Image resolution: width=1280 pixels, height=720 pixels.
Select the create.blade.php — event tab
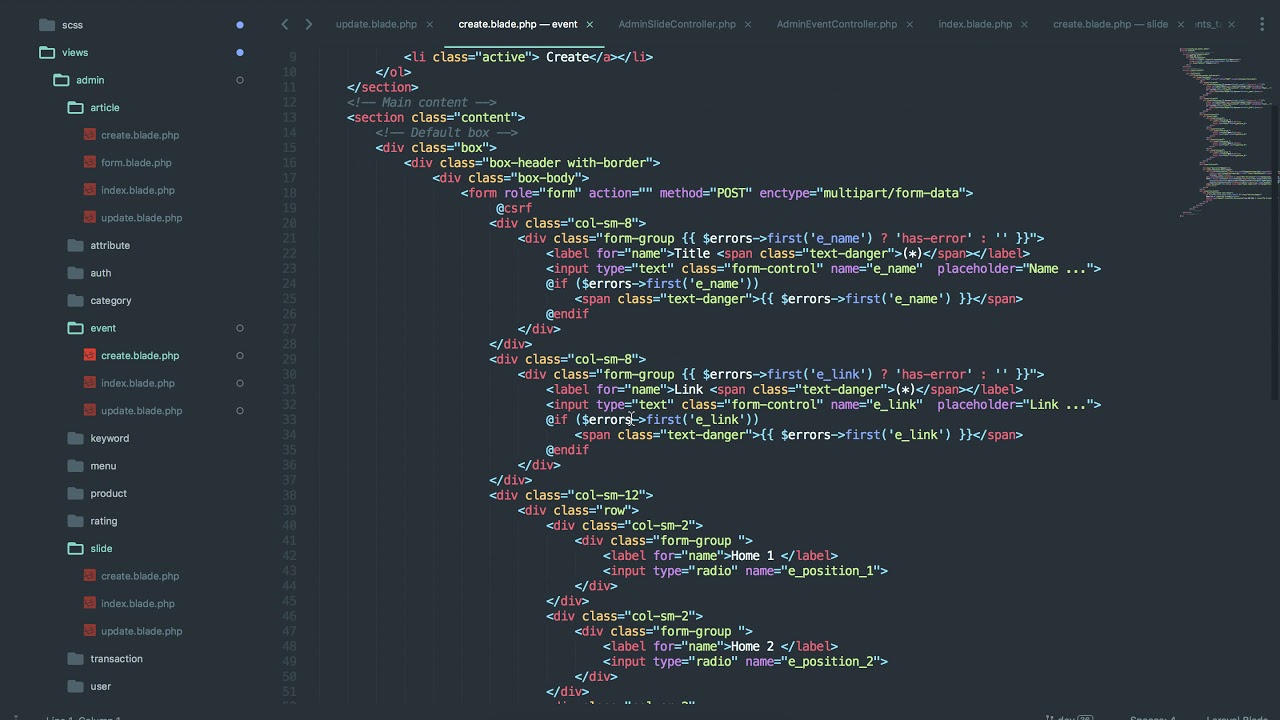pyautogui.click(x=518, y=24)
